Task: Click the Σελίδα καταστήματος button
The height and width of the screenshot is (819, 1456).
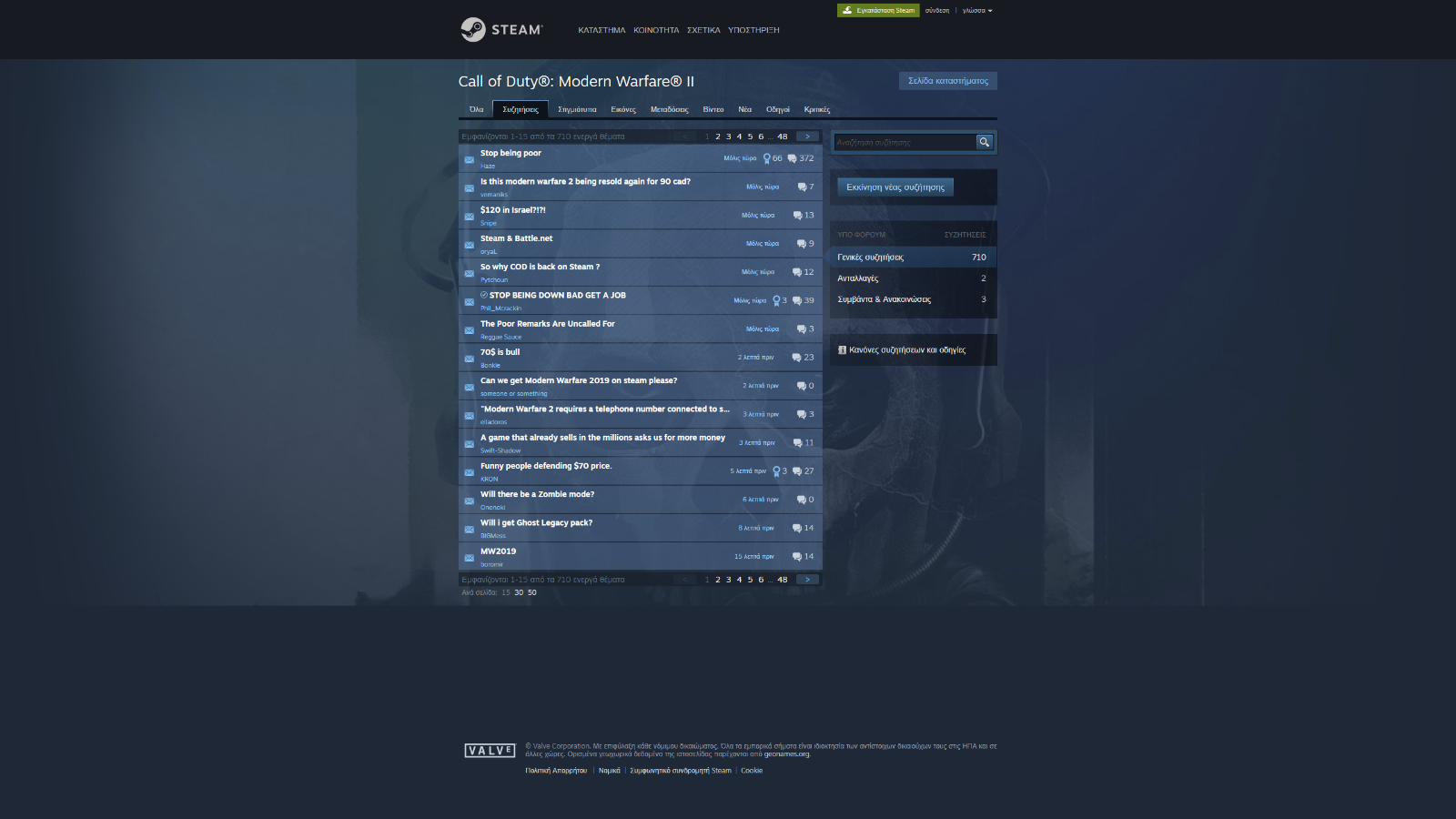Action: click(948, 81)
